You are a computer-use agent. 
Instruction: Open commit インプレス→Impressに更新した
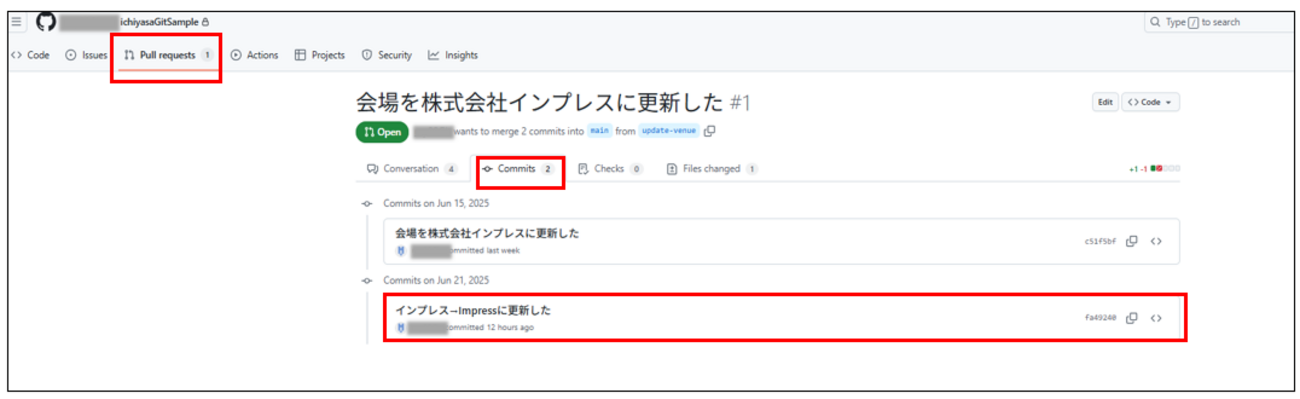pos(472,310)
